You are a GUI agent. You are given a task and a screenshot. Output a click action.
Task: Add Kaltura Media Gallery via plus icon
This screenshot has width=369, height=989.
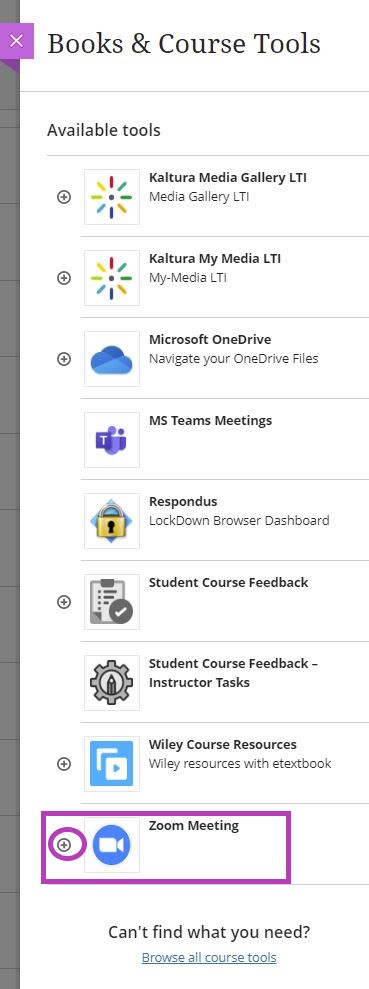[64, 197]
